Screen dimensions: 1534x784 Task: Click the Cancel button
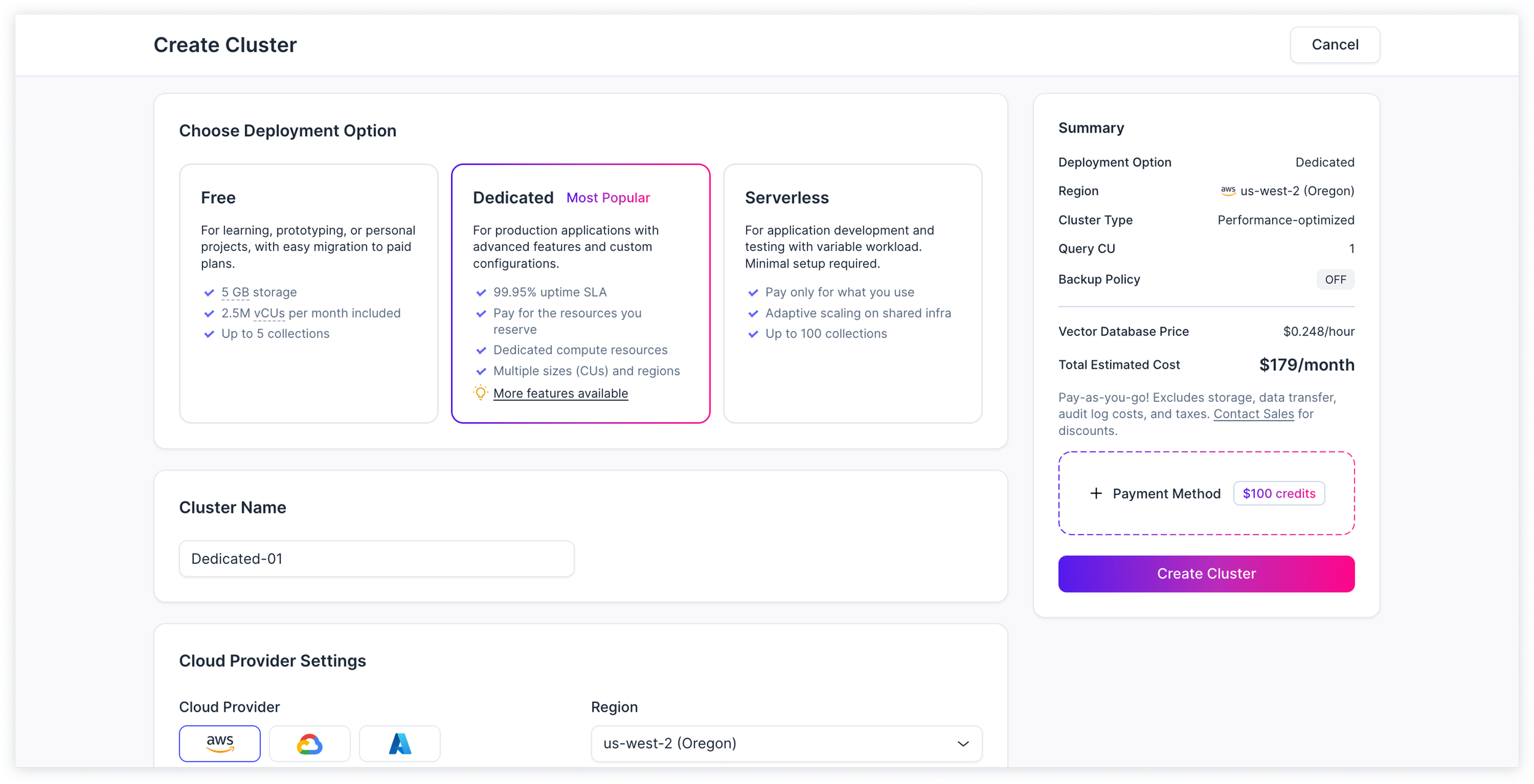tap(1334, 45)
